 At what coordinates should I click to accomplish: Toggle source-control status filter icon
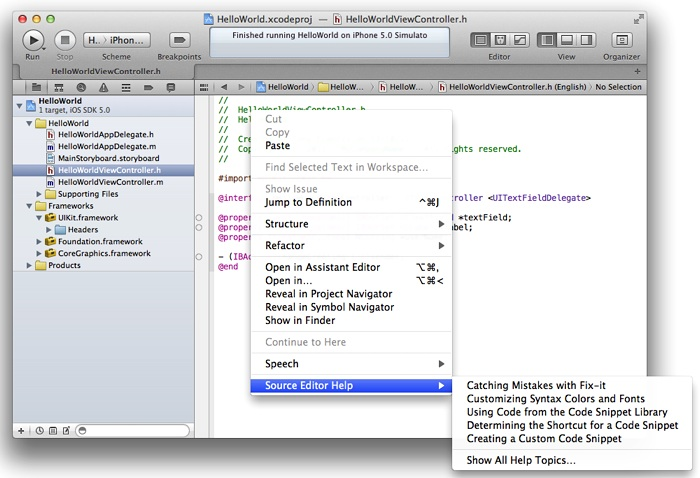(x=53, y=431)
